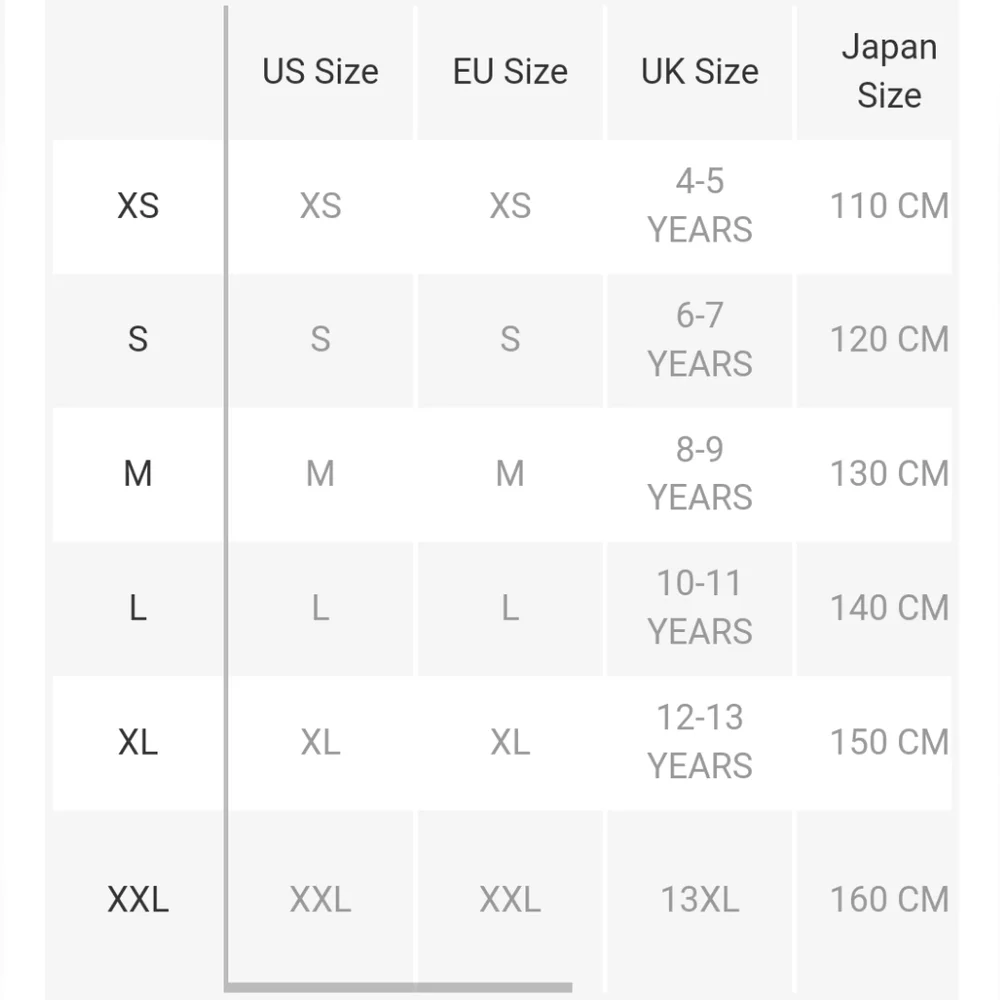
Task: Click the horizontal scrollbar below the table
Action: pos(399,988)
